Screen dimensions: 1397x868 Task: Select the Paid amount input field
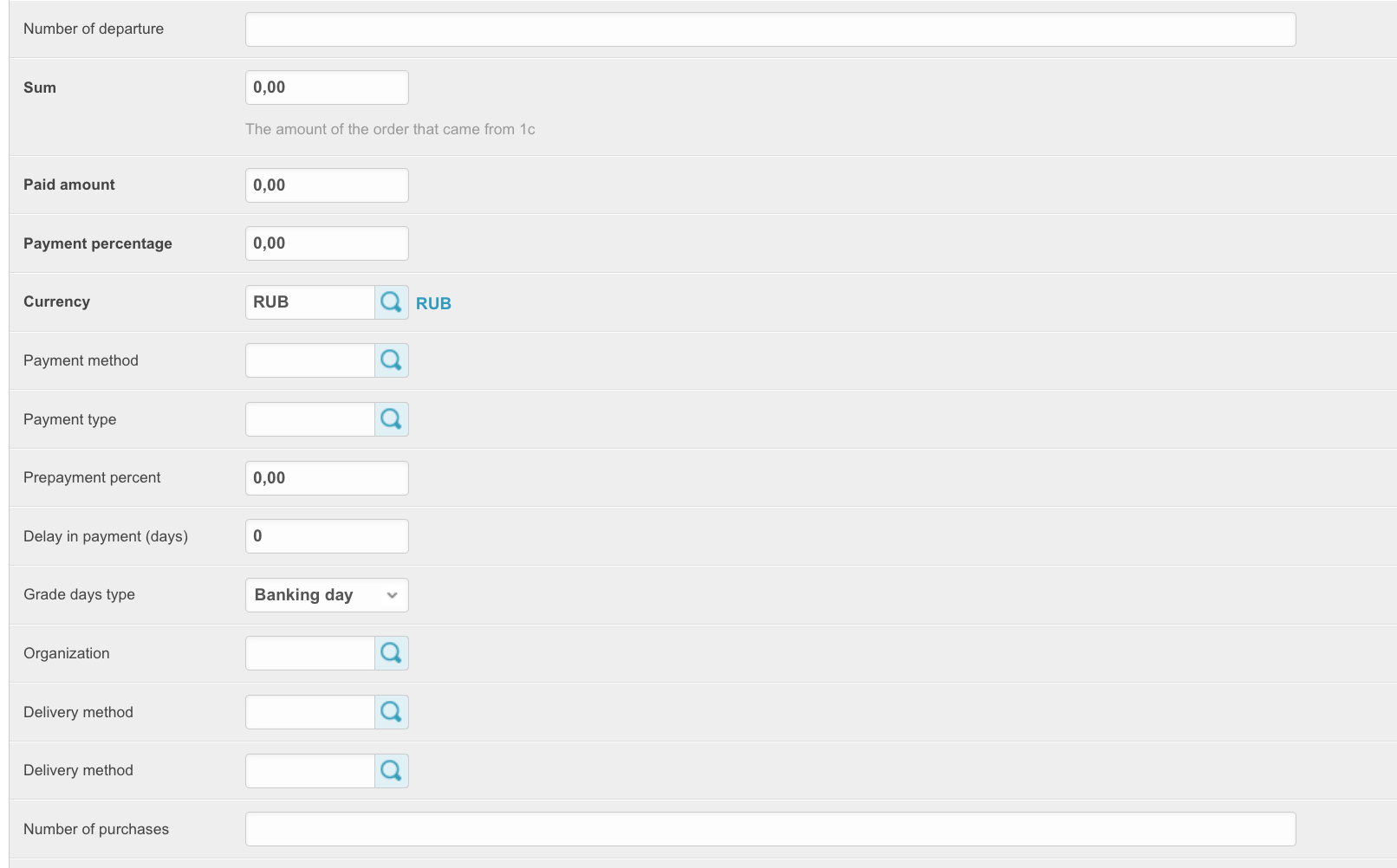point(327,185)
